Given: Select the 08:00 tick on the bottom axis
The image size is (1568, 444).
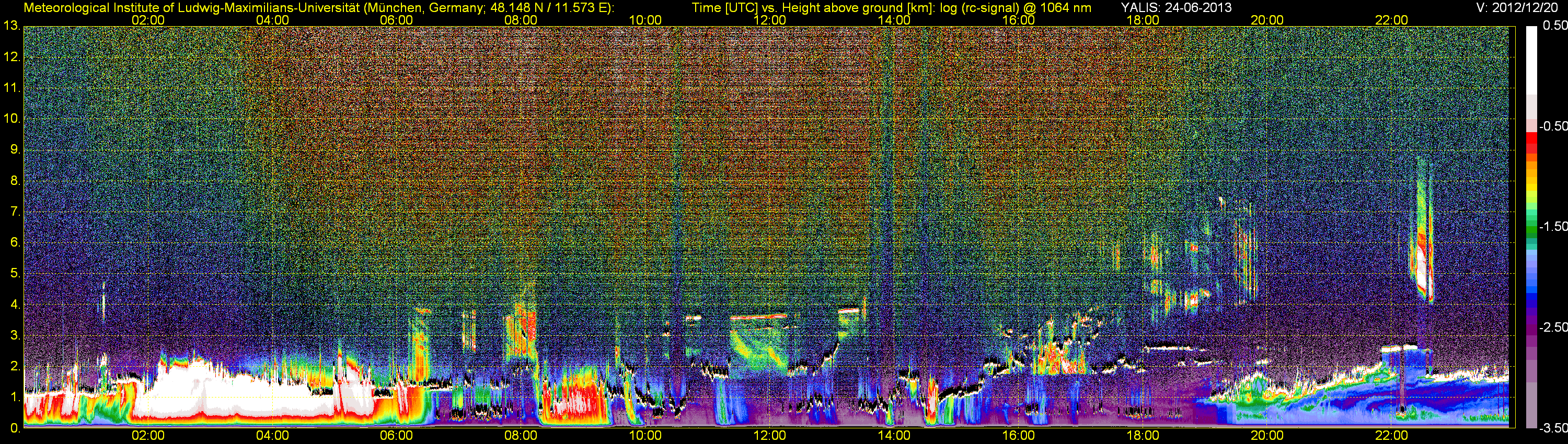Looking at the screenshot, I should click(521, 436).
